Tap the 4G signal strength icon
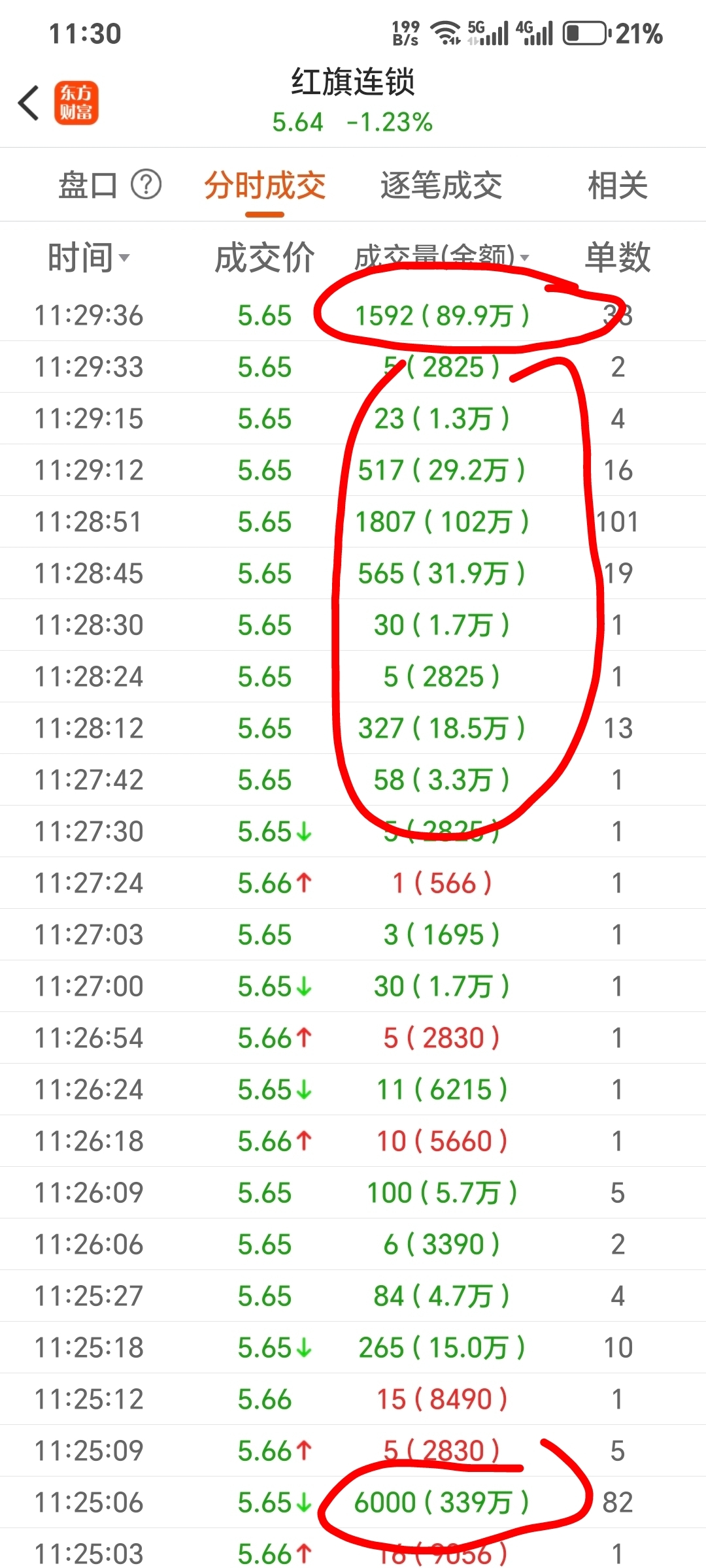The width and height of the screenshot is (706, 1568). pyautogui.click(x=534, y=33)
